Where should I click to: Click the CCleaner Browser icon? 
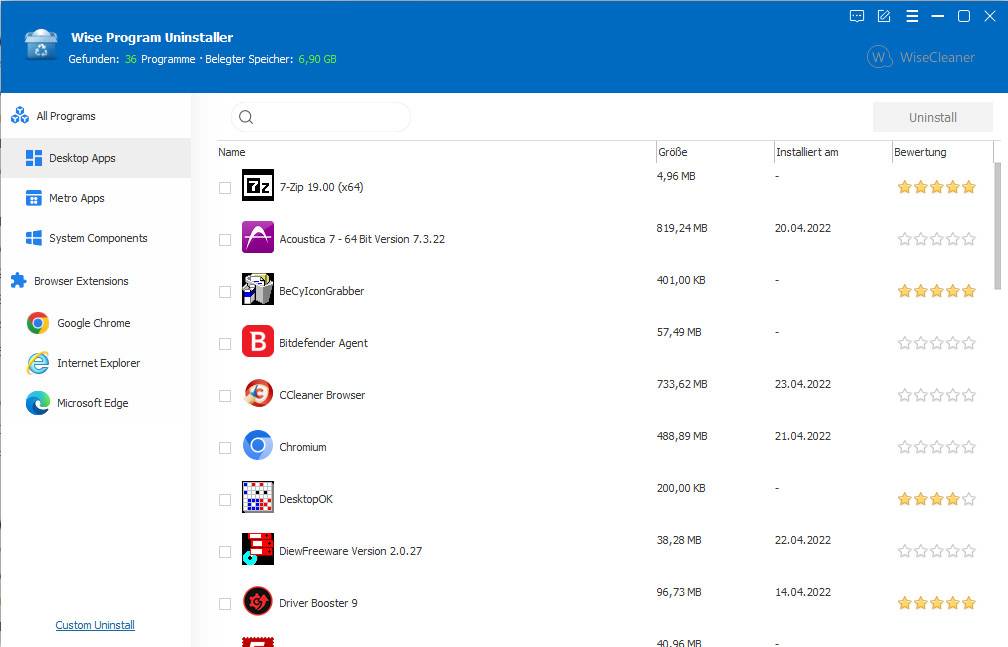tap(258, 393)
